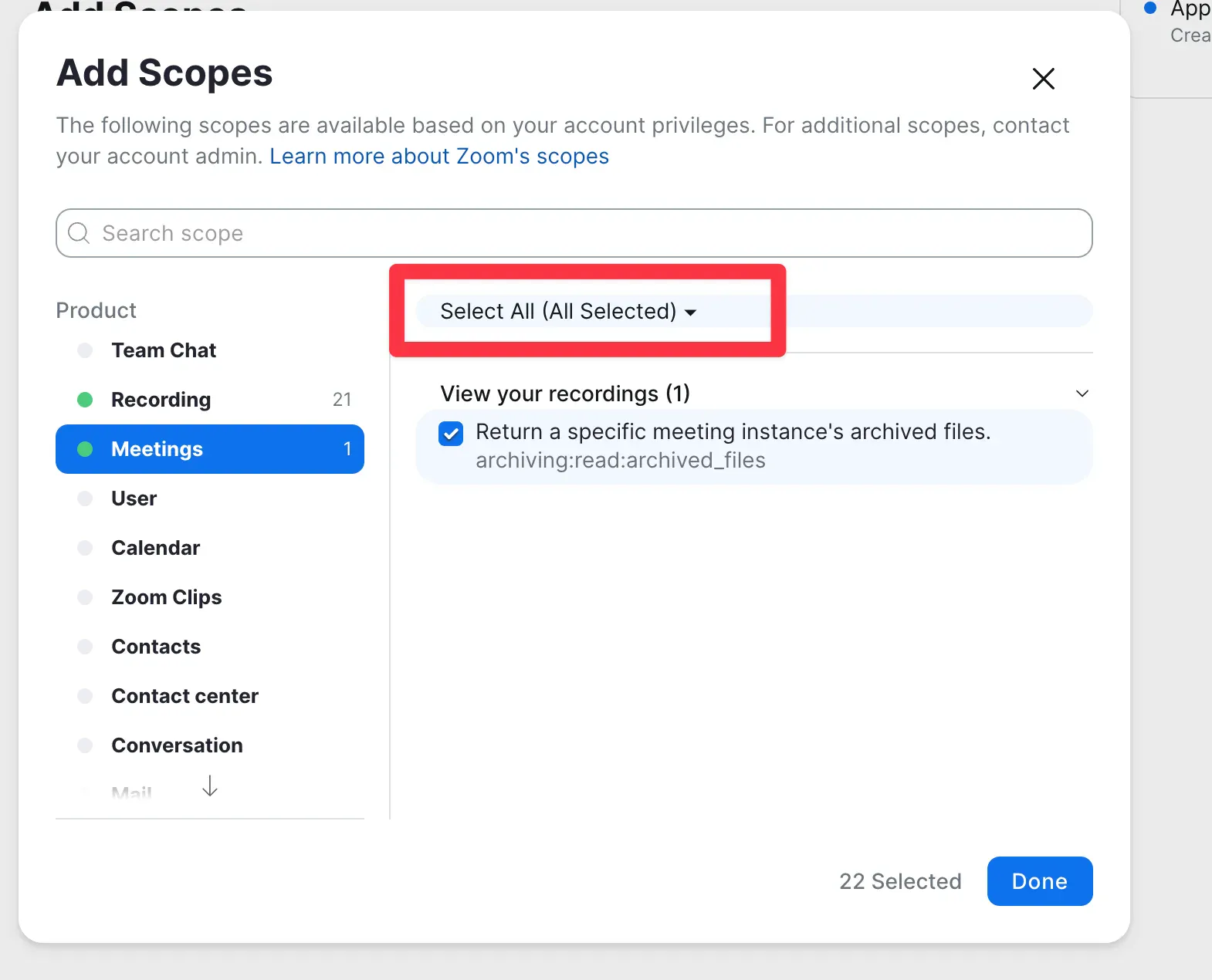Open Learn more about Zoom's scopes link
Viewport: 1212px width, 980px height.
439,156
